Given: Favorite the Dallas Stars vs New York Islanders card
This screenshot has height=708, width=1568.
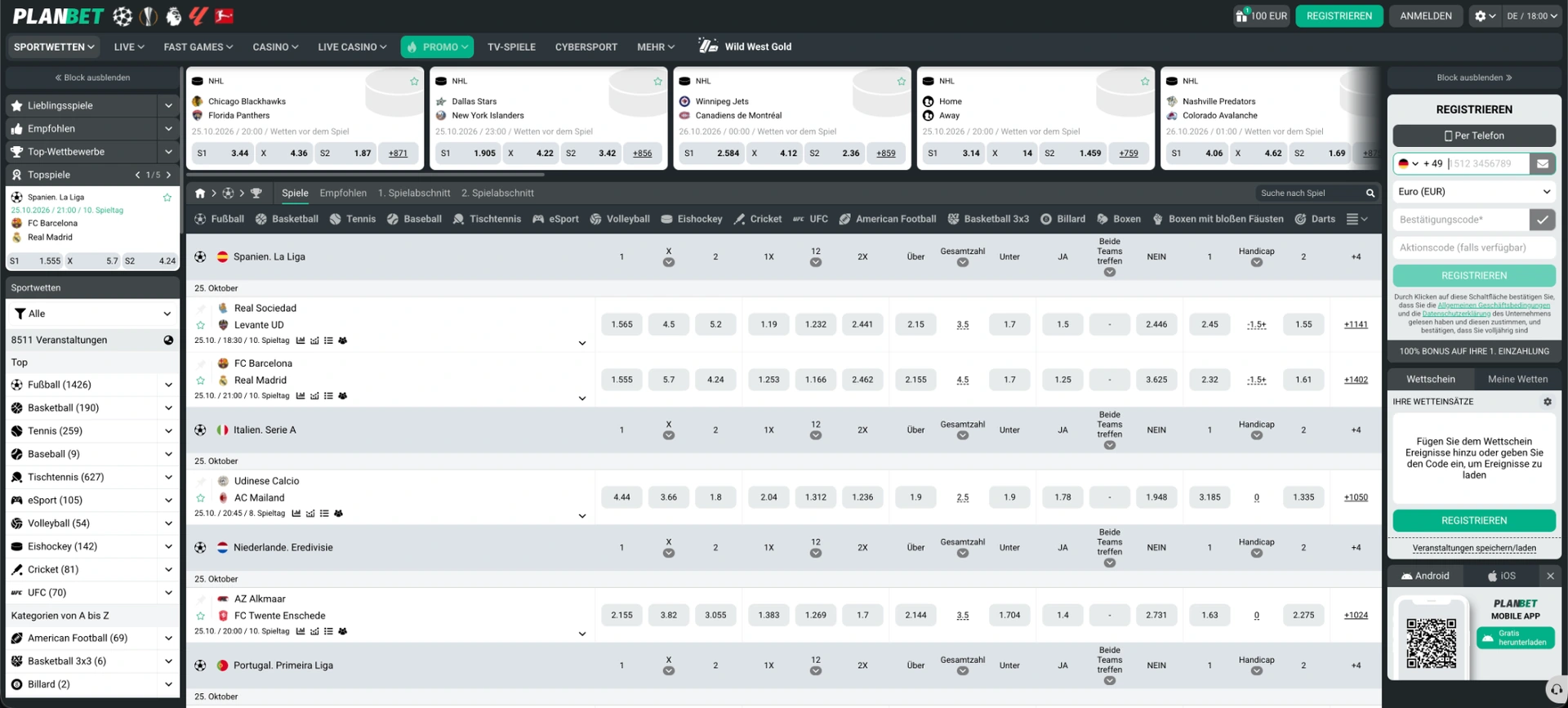Looking at the screenshot, I should (657, 82).
